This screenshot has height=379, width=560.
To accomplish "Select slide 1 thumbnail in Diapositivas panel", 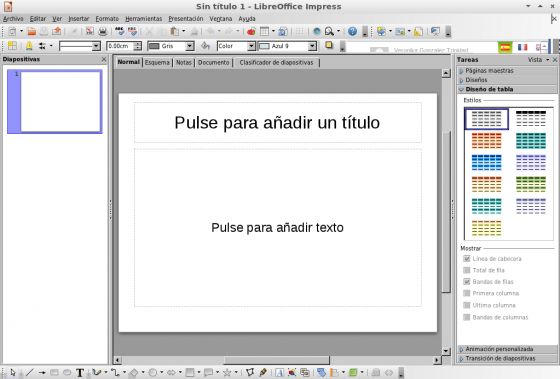I will [55, 102].
